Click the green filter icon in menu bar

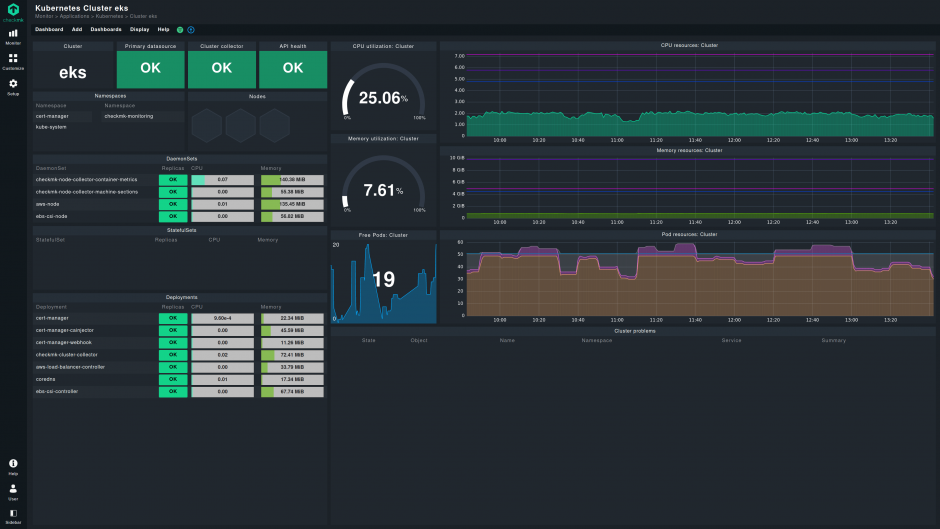pos(180,30)
